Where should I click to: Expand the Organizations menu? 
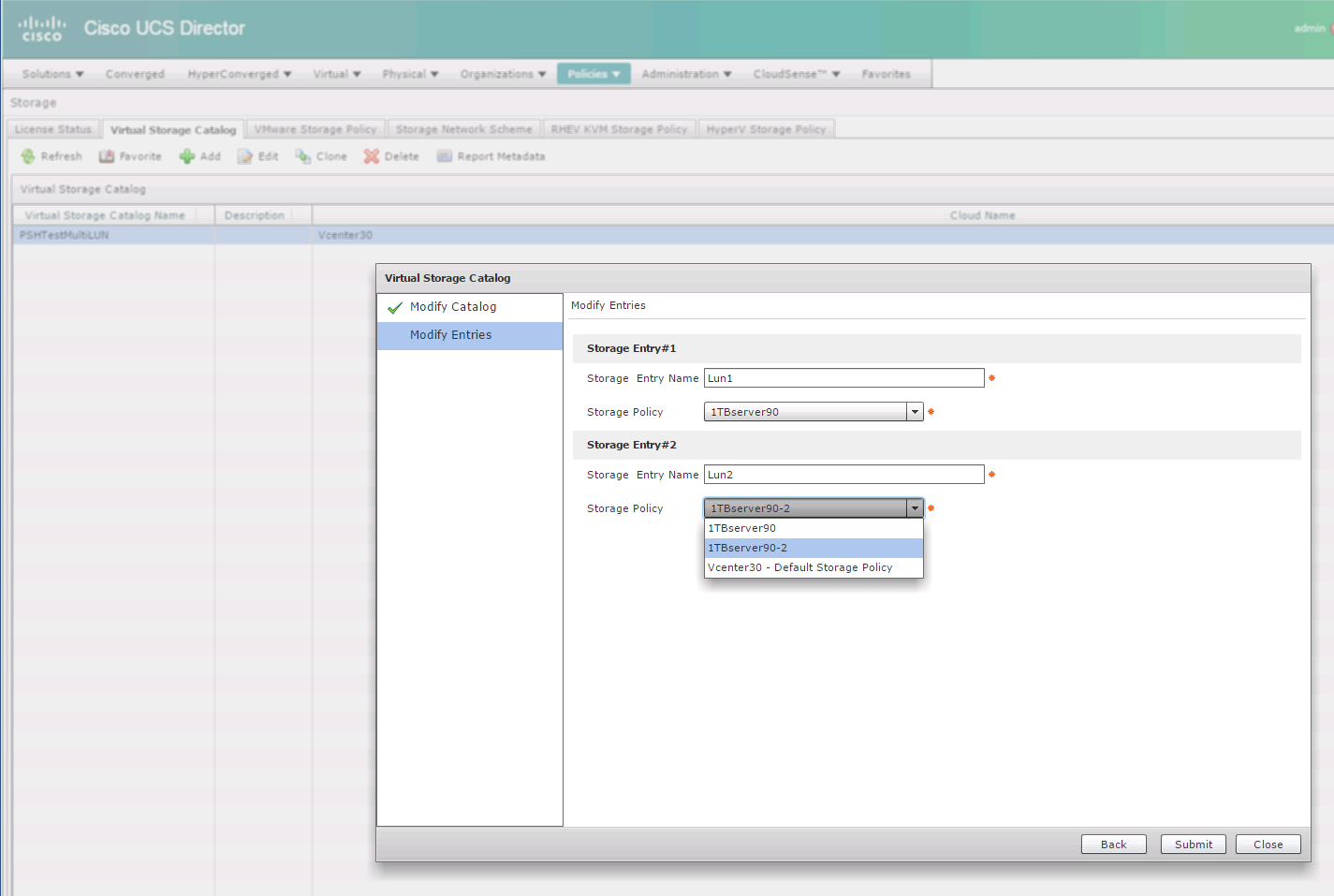503,74
